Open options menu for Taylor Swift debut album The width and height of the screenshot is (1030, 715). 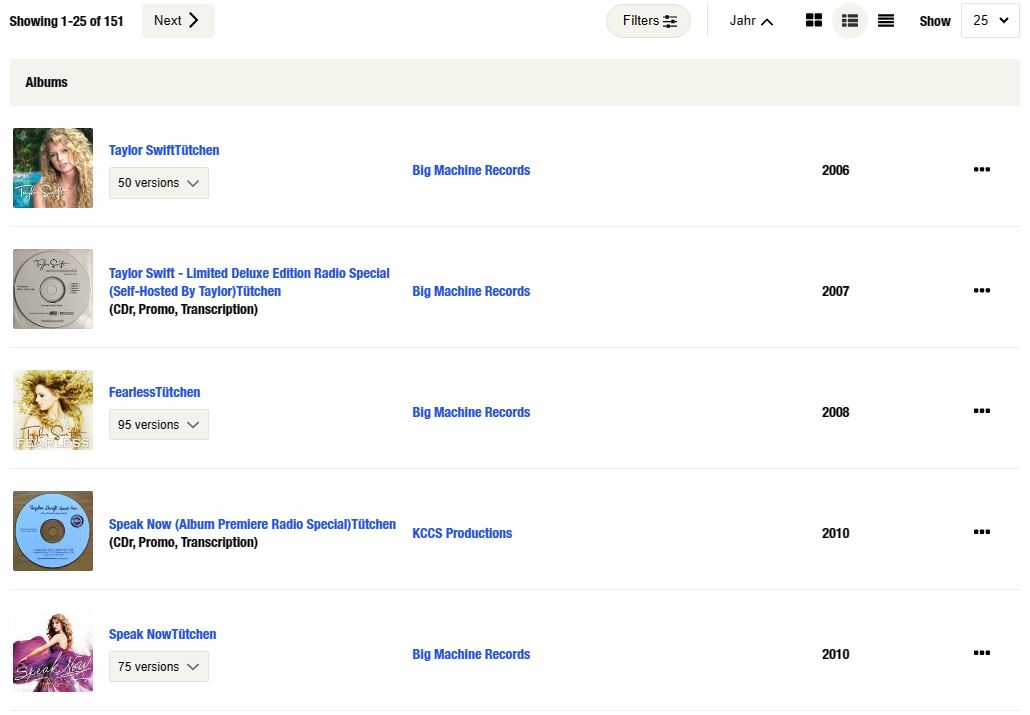point(981,169)
